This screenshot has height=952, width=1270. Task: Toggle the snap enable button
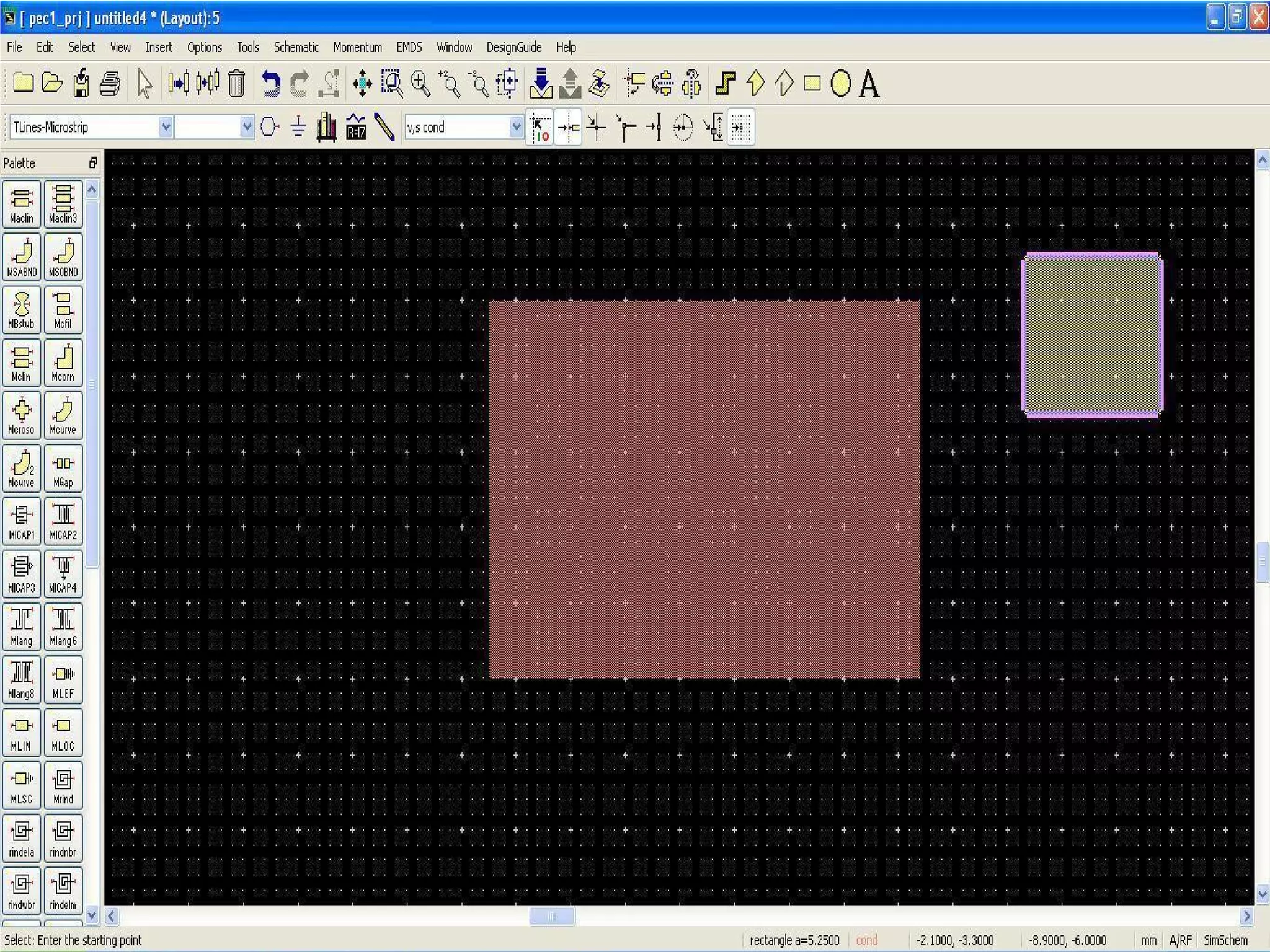click(x=540, y=127)
